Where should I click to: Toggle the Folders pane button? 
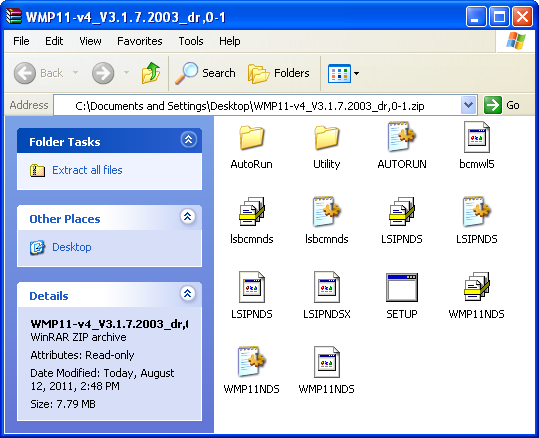pyautogui.click(x=279, y=73)
